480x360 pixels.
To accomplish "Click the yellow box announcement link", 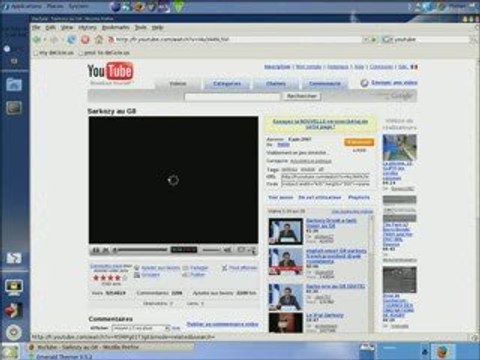I will [x=320, y=124].
